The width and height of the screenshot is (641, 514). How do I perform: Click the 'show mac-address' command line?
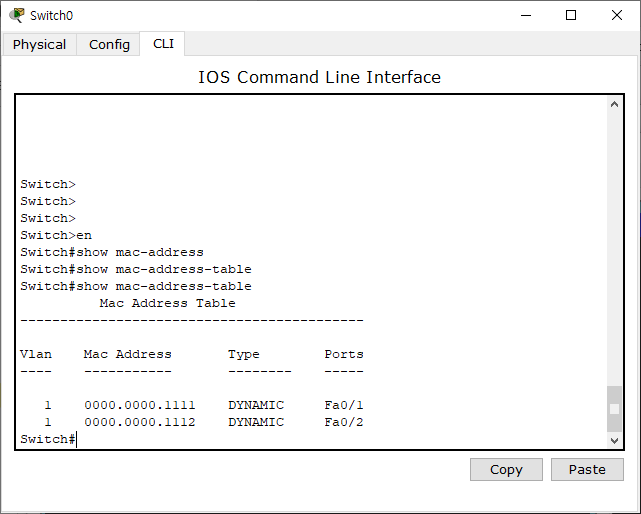pyautogui.click(x=112, y=252)
